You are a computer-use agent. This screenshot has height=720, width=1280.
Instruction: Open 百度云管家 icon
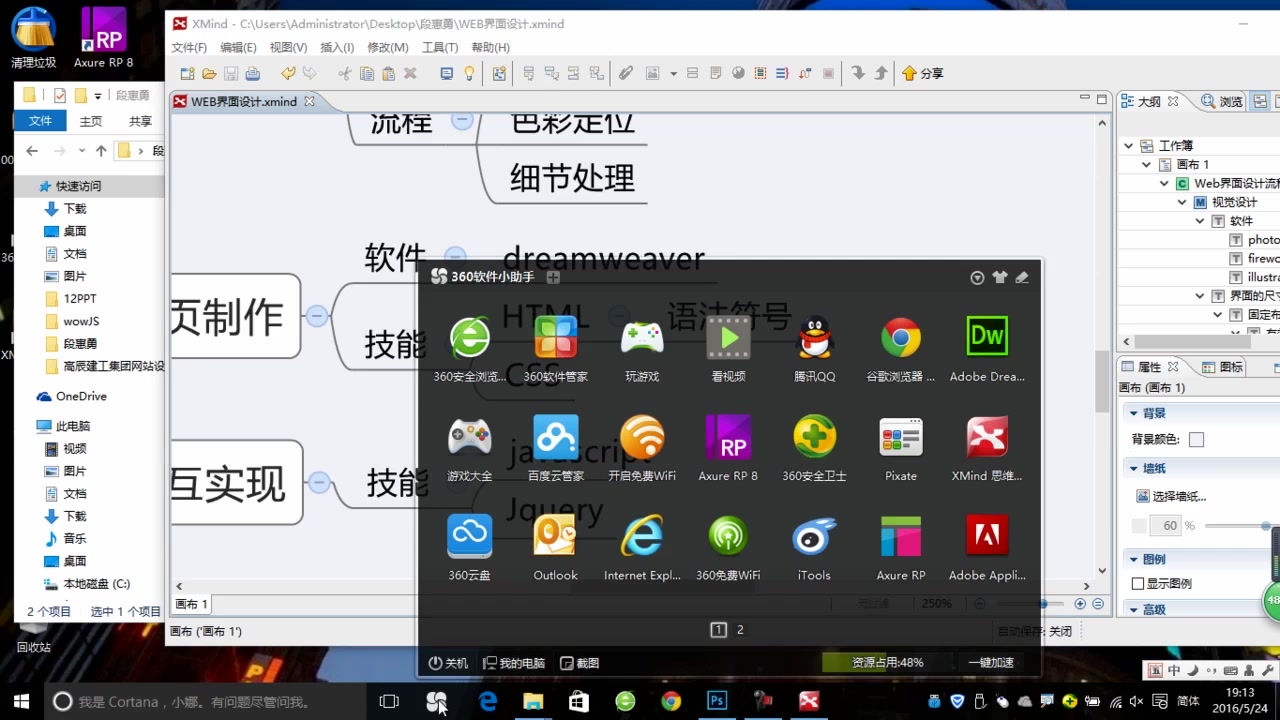(x=556, y=448)
